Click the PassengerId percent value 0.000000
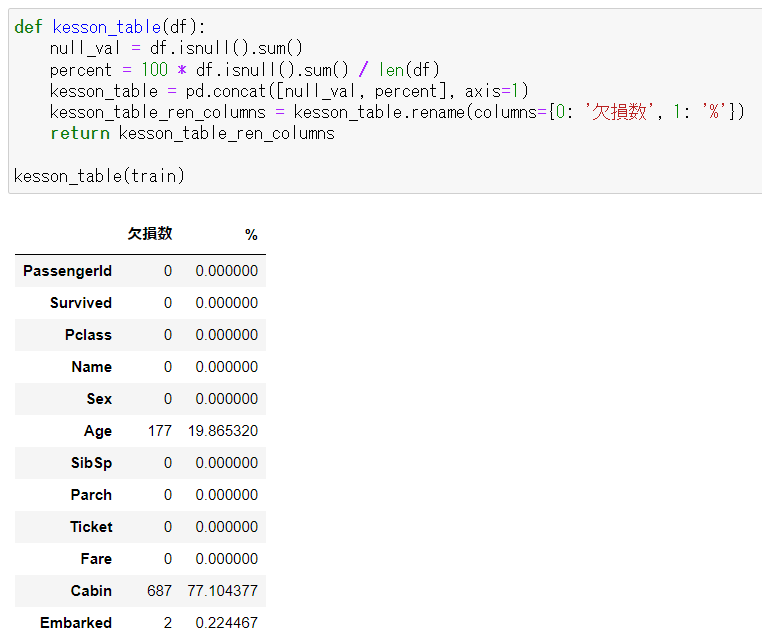762x643 pixels. click(x=227, y=271)
